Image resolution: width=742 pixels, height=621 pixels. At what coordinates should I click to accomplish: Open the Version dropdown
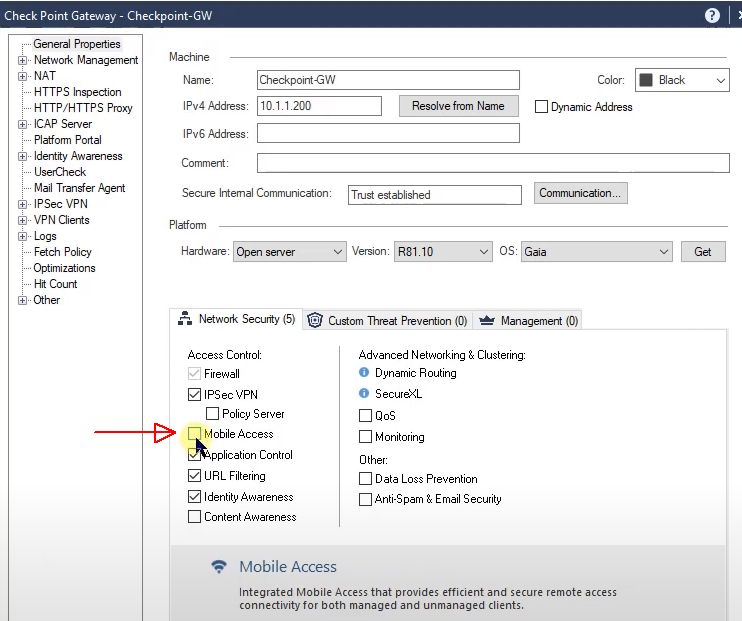coord(442,251)
